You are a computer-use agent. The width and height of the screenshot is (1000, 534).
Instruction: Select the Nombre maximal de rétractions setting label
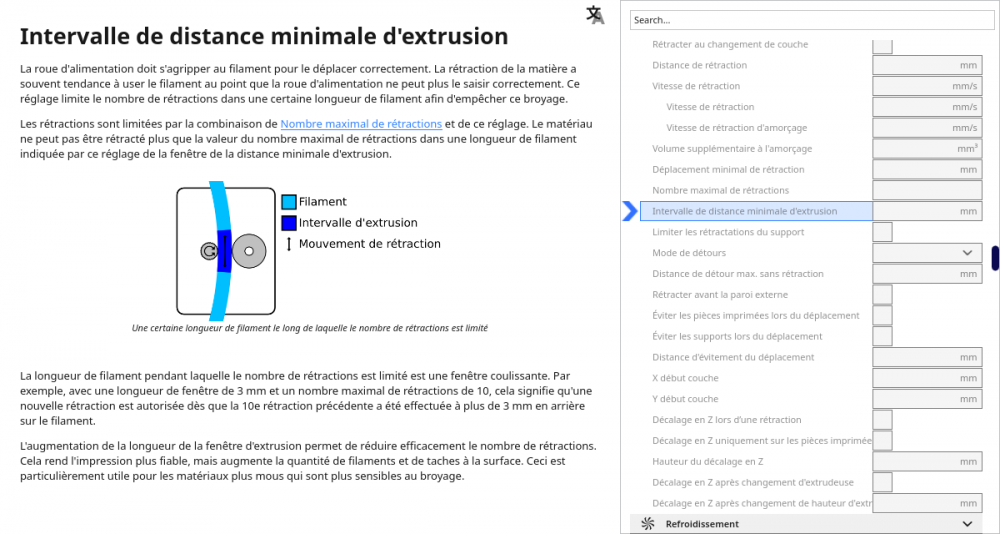(721, 190)
